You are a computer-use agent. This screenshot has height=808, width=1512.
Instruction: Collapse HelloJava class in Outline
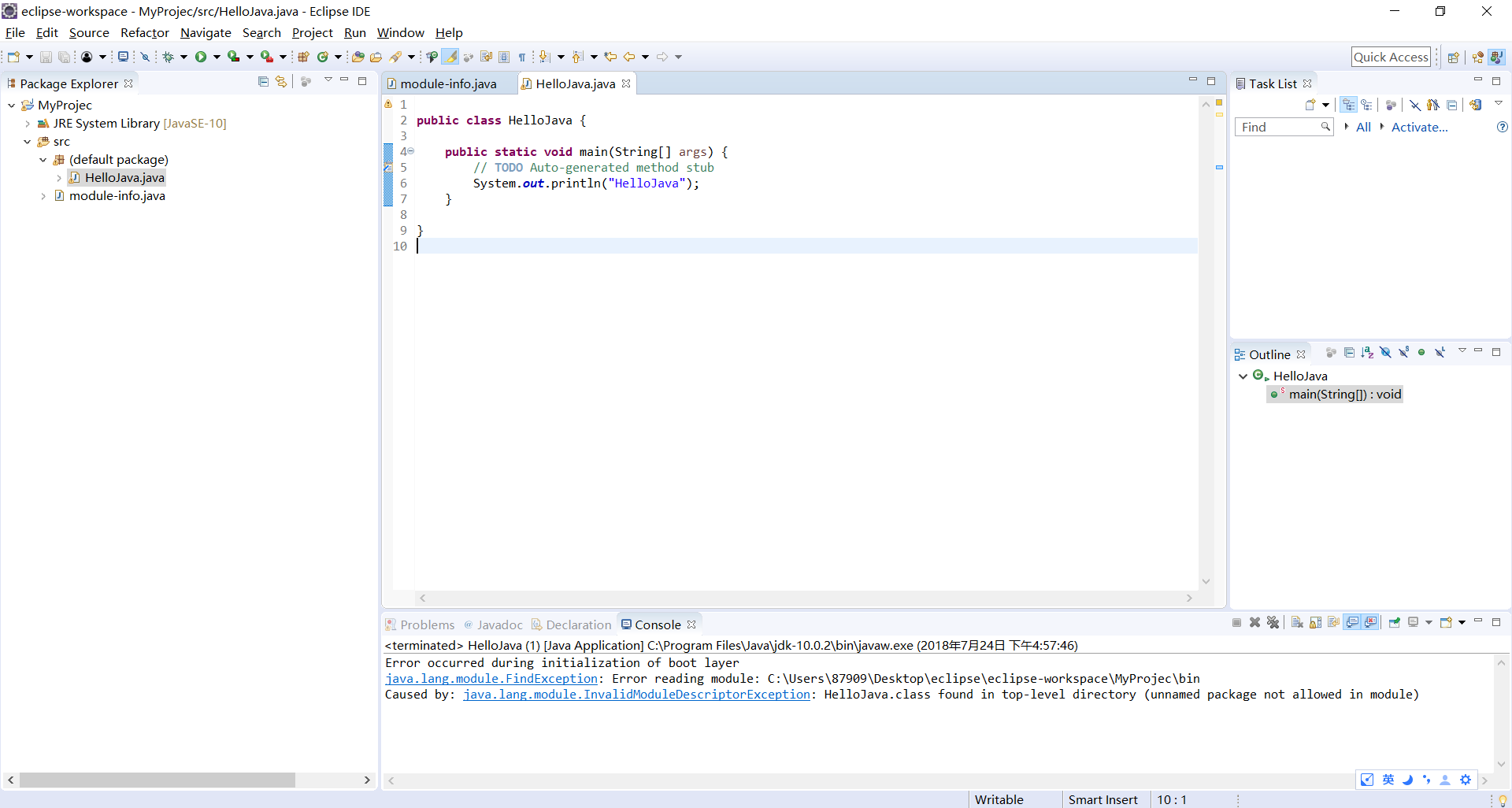pyautogui.click(x=1243, y=376)
